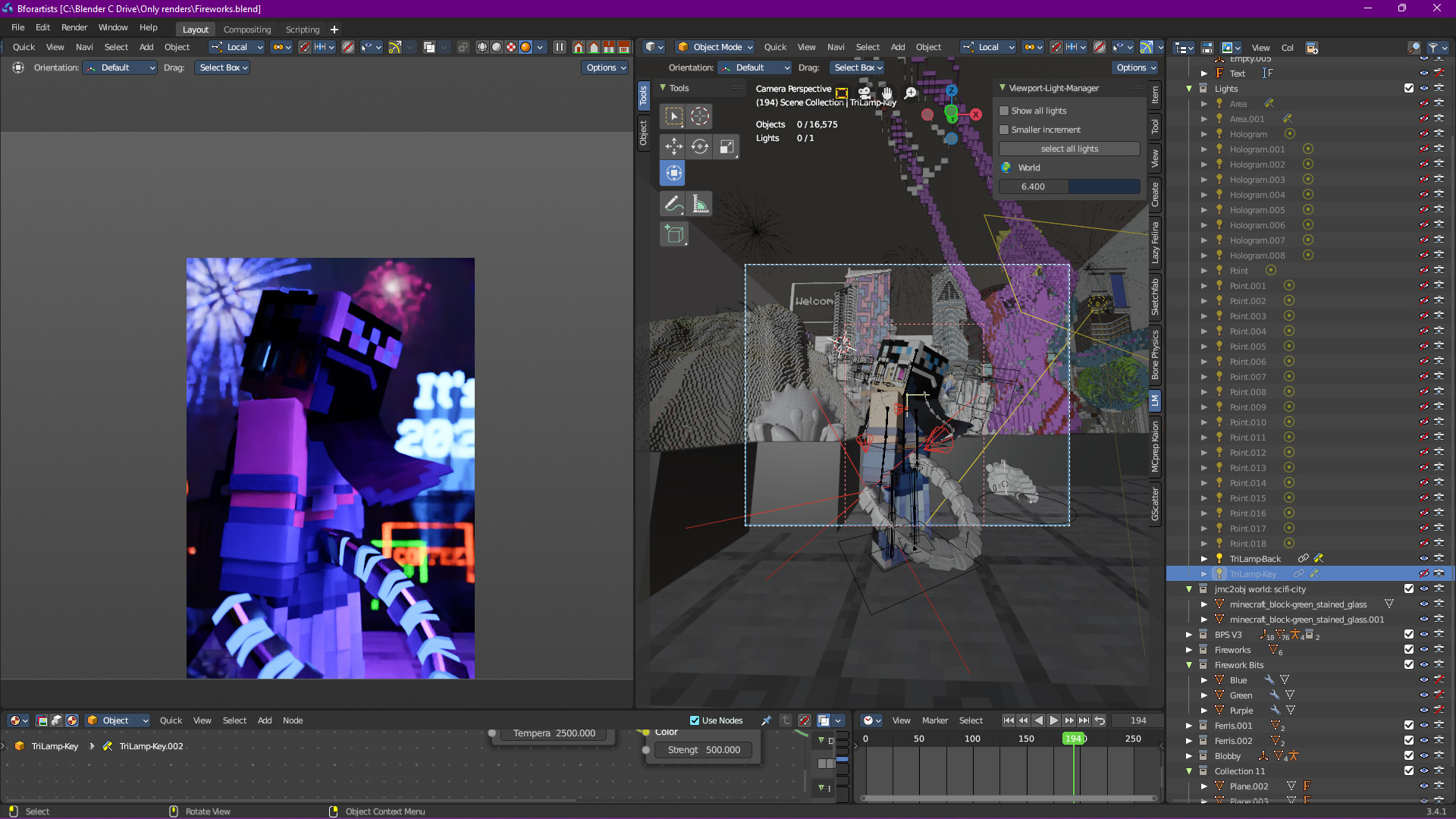Select the Move tool in the toolbar
The width and height of the screenshot is (1456, 819).
673,146
